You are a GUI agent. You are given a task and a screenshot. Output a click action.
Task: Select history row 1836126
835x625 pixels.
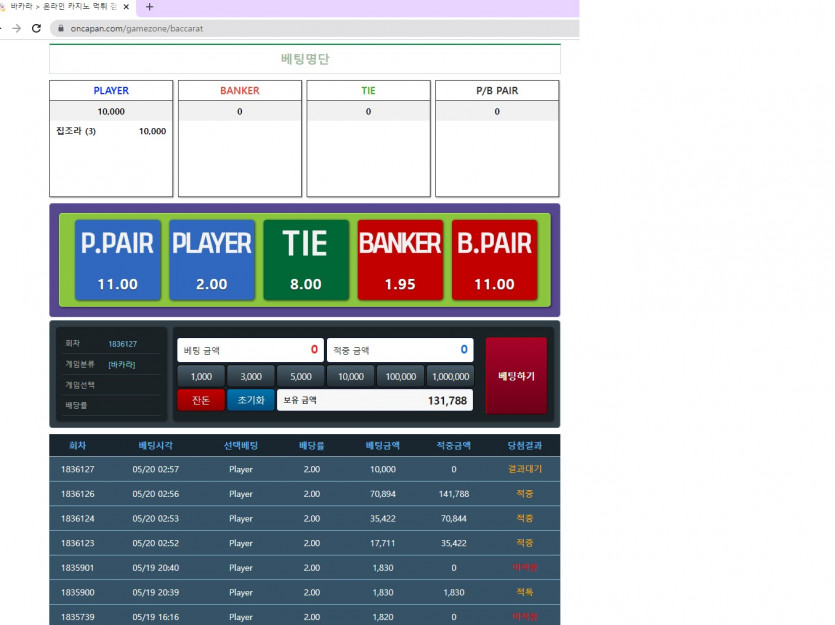tap(305, 494)
